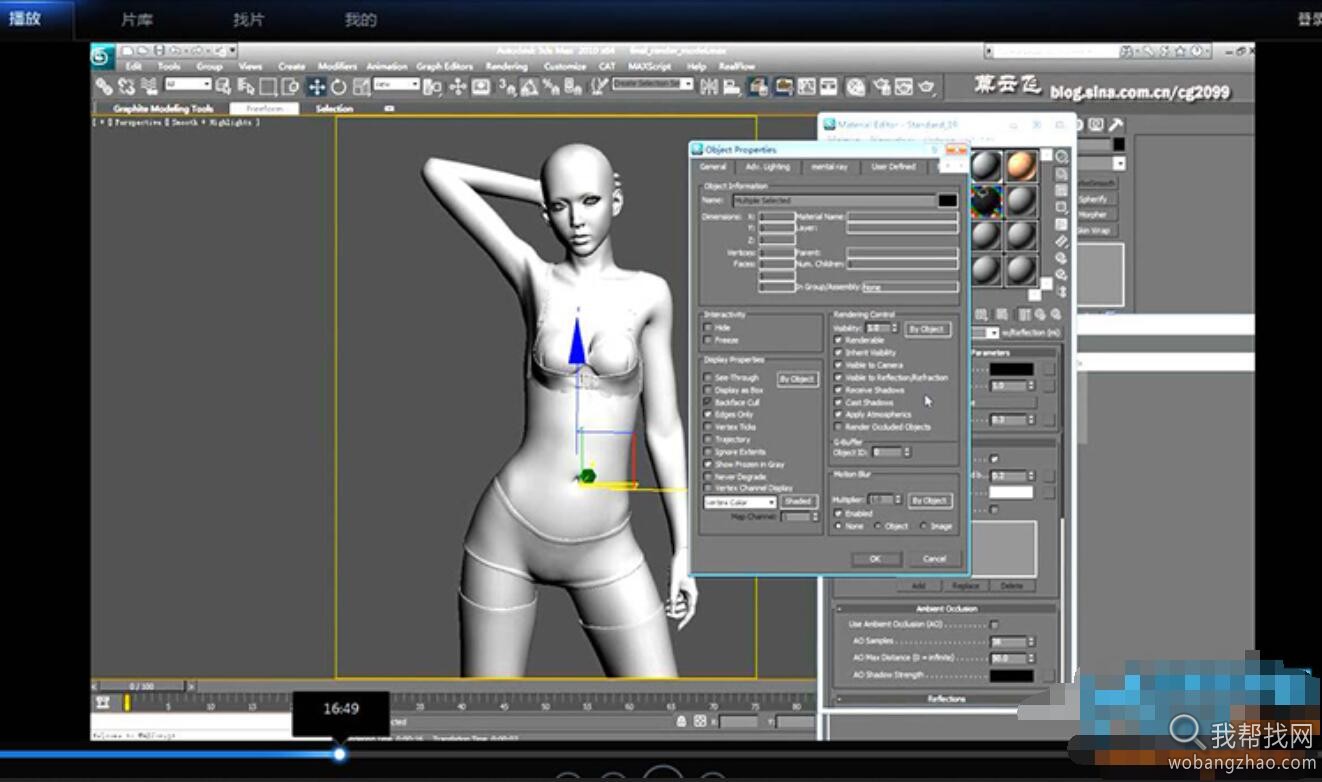
Task: Select the multicolored material sample sphere
Action: [x=986, y=201]
